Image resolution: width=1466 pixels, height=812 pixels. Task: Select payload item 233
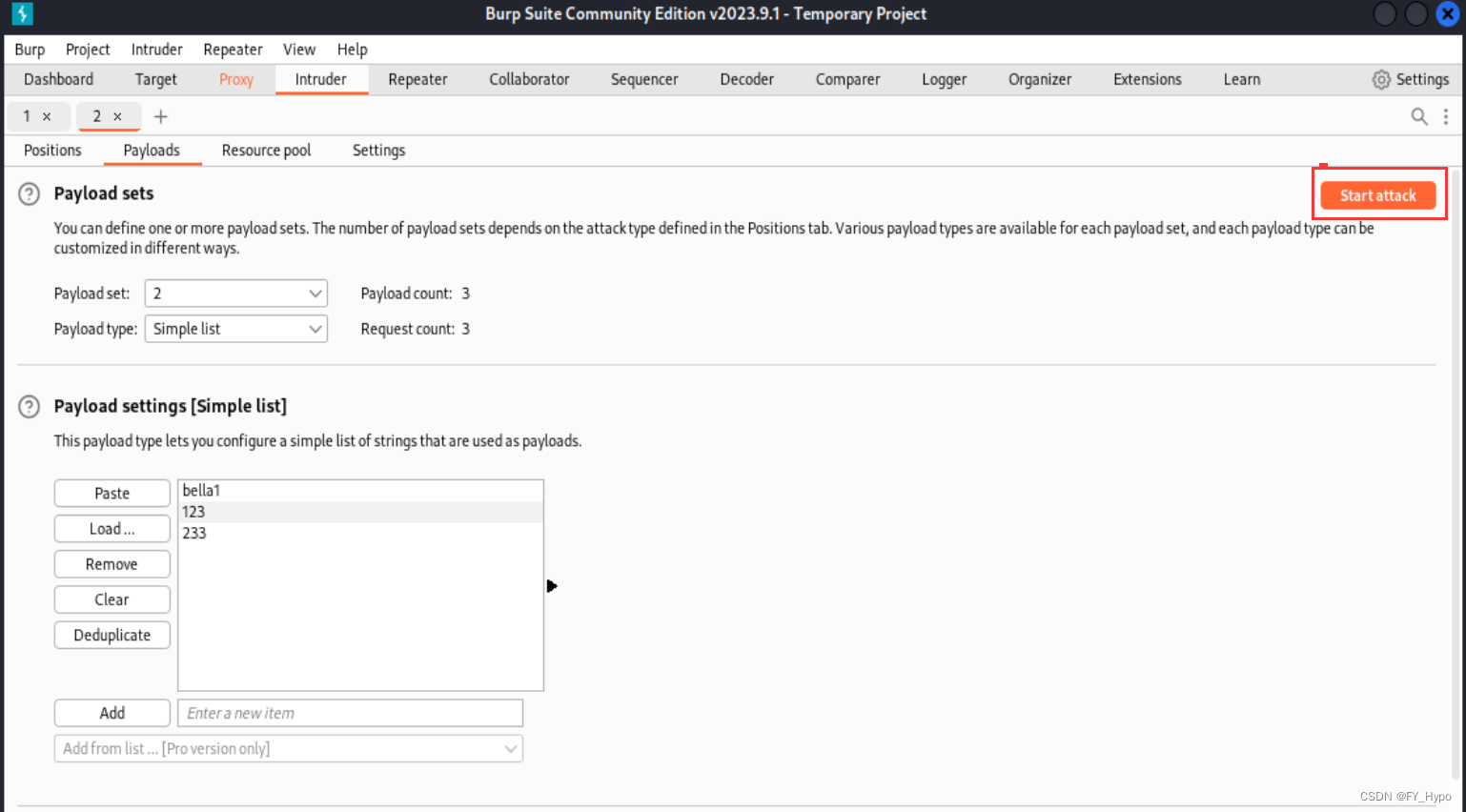pos(360,533)
